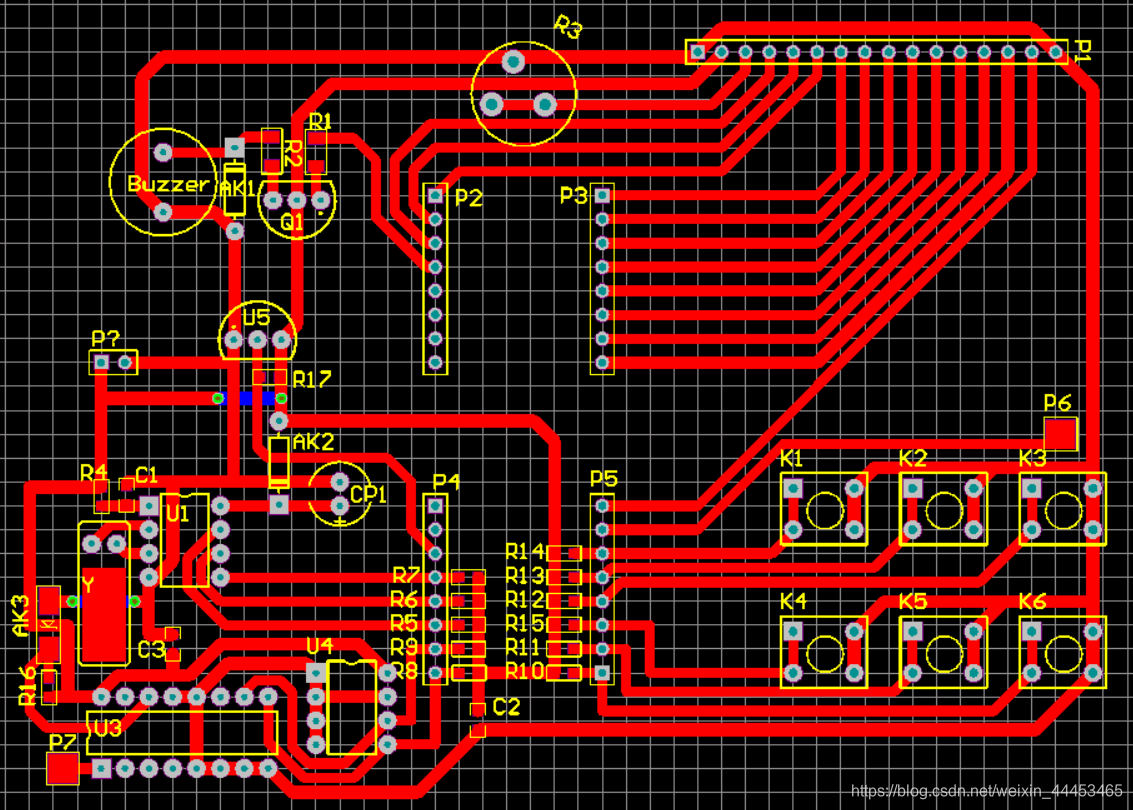
Task: Click the U4 IC designator
Action: coord(319,646)
